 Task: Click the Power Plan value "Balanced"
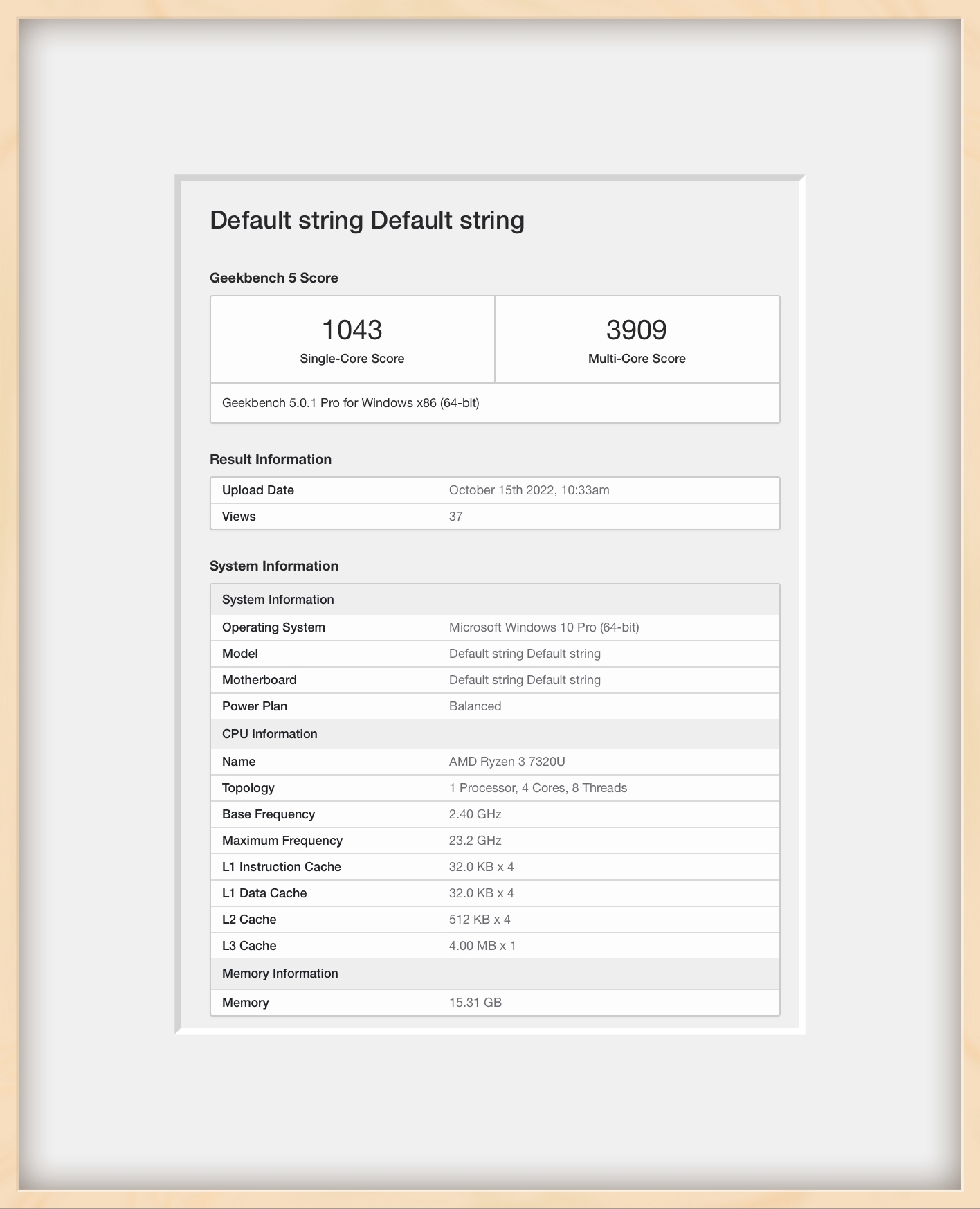coord(475,706)
